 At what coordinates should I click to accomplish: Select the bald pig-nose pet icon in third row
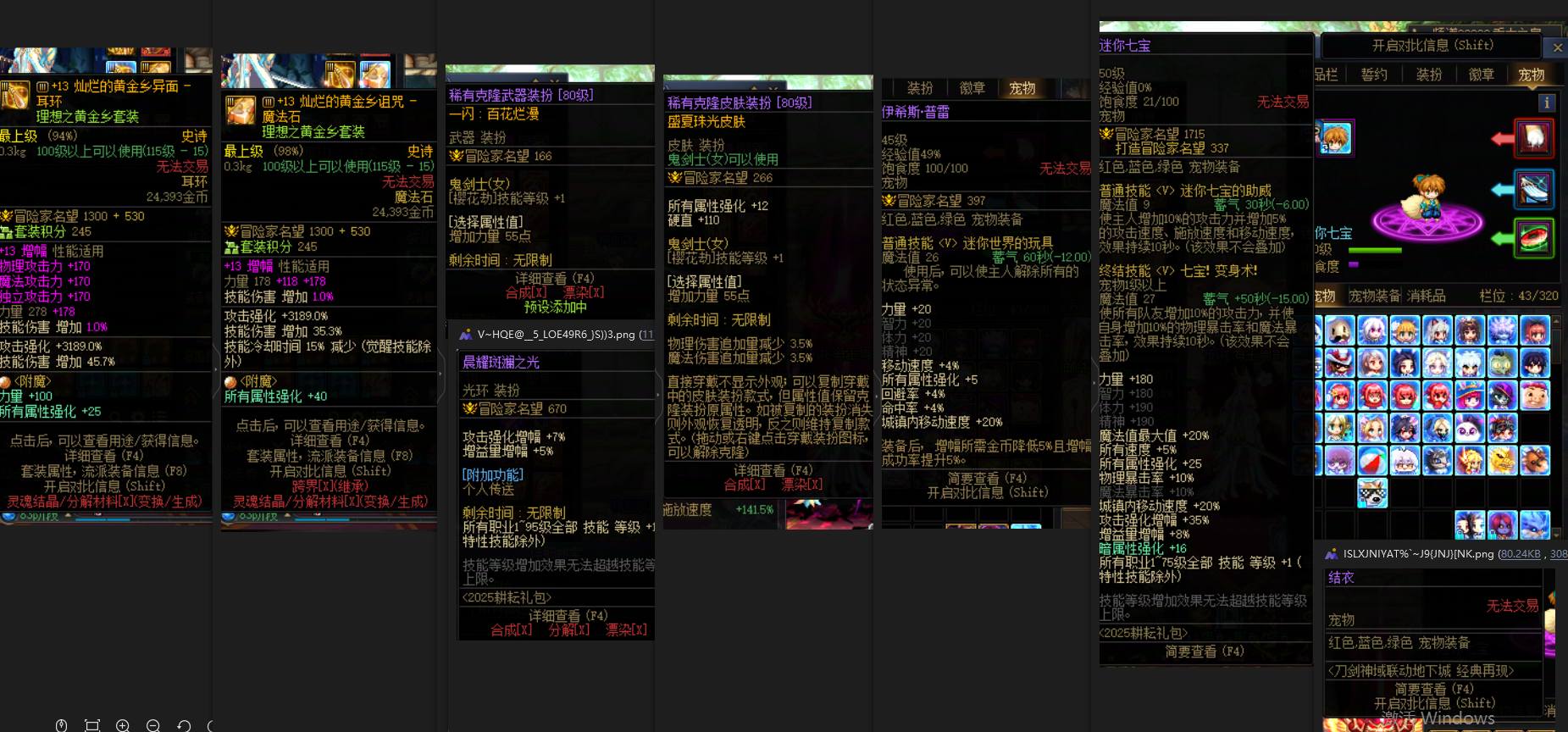1534,395
